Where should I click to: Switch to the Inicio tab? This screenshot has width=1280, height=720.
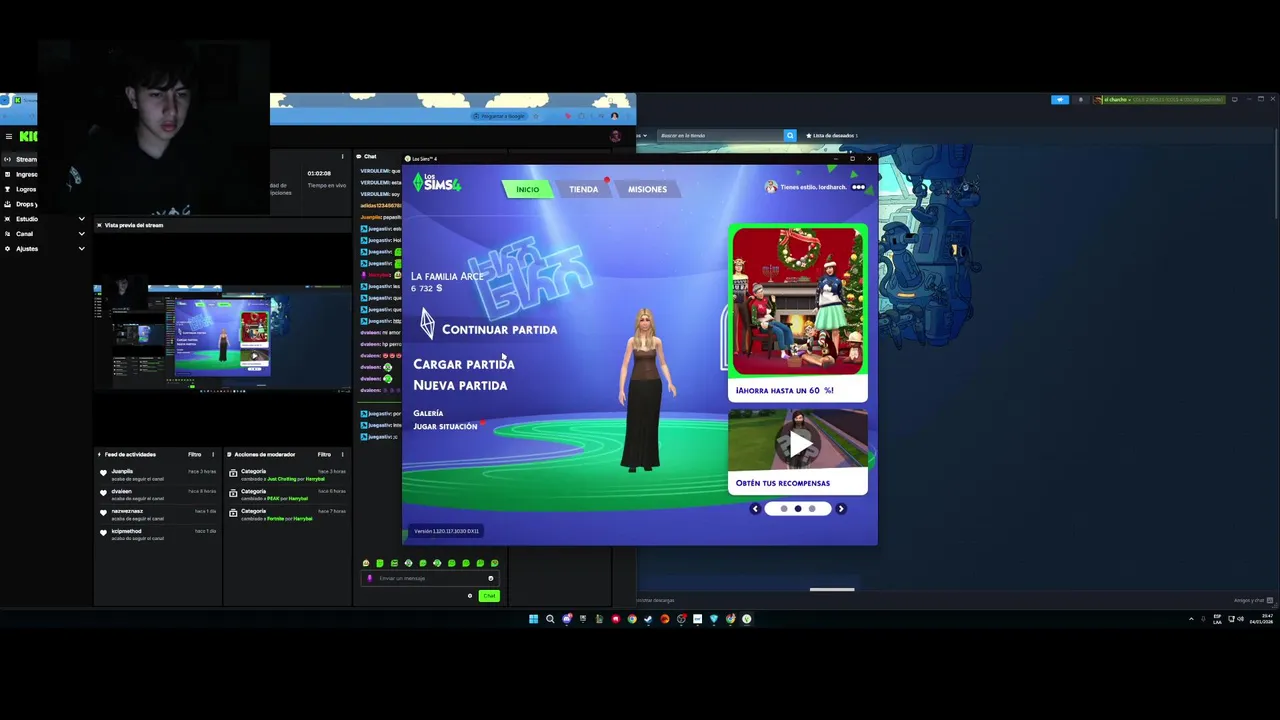(x=527, y=189)
